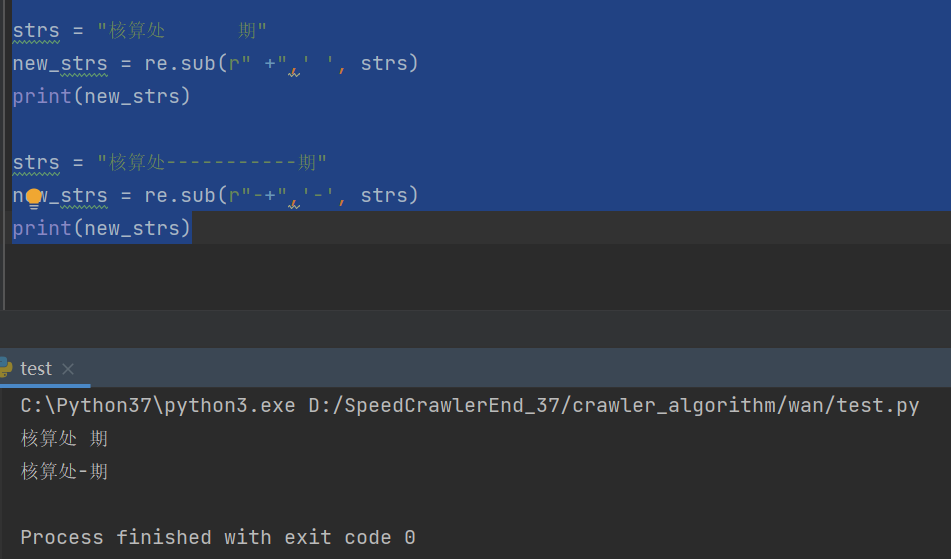The height and width of the screenshot is (559, 951).
Task: Click the empty editor area below the code
Action: point(476,276)
